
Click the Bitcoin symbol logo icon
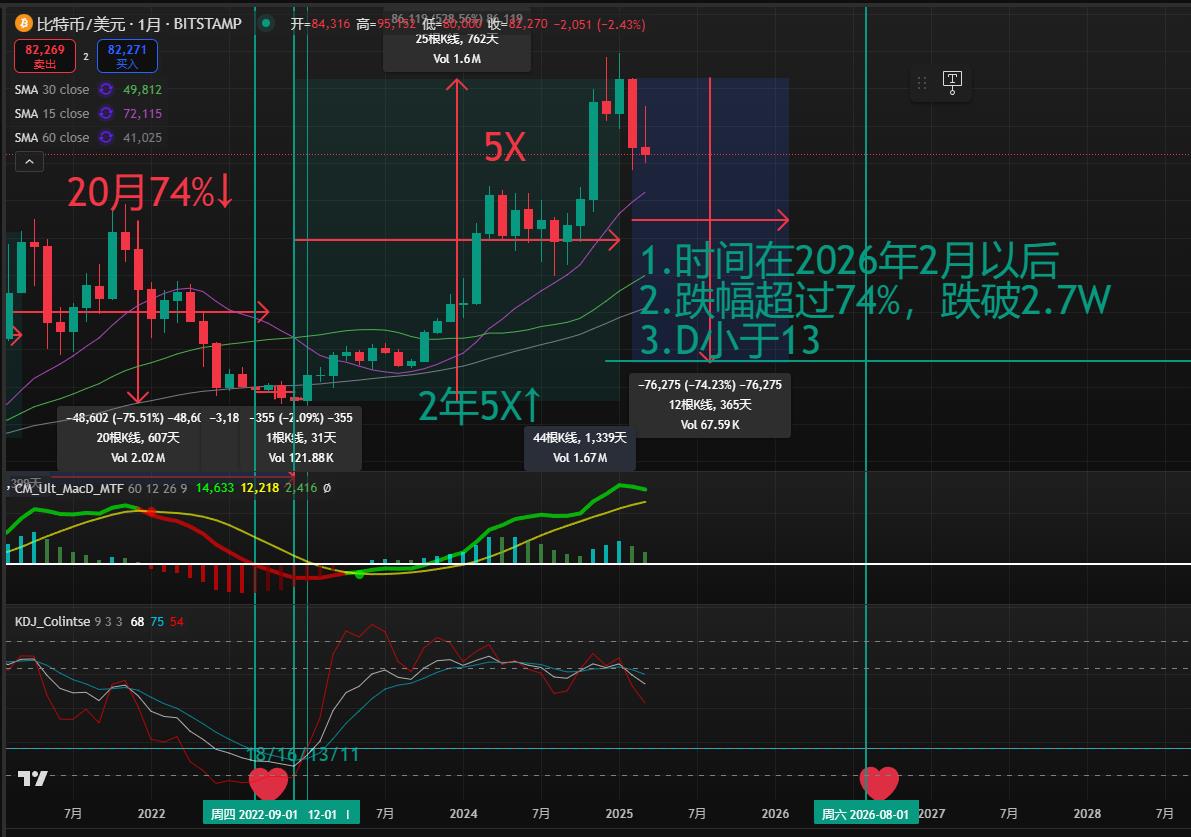point(24,24)
